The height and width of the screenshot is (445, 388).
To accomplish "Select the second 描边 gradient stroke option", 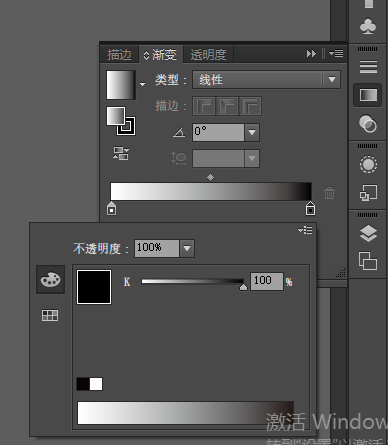I will [227, 106].
